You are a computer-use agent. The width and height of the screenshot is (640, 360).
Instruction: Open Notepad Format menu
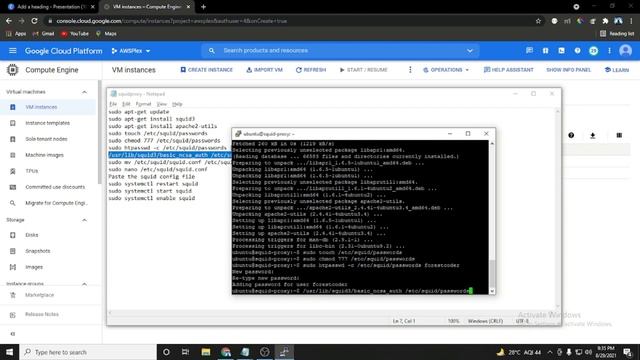click(143, 104)
